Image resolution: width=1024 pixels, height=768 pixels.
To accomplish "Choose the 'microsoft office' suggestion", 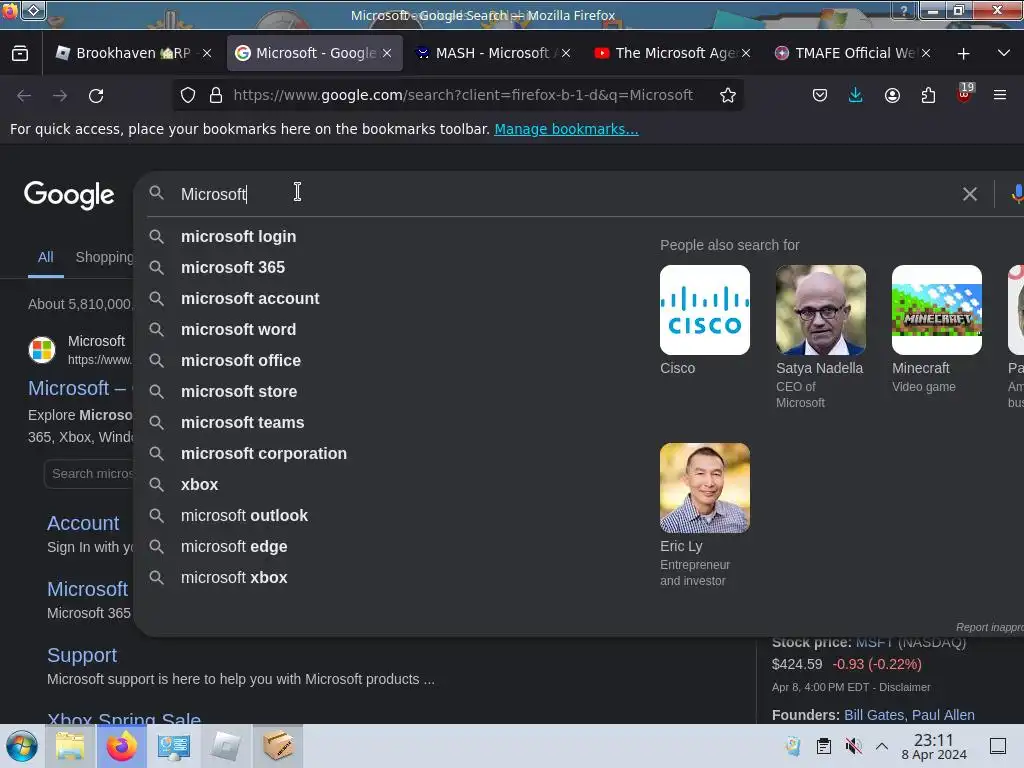I will pyautogui.click(x=240, y=360).
